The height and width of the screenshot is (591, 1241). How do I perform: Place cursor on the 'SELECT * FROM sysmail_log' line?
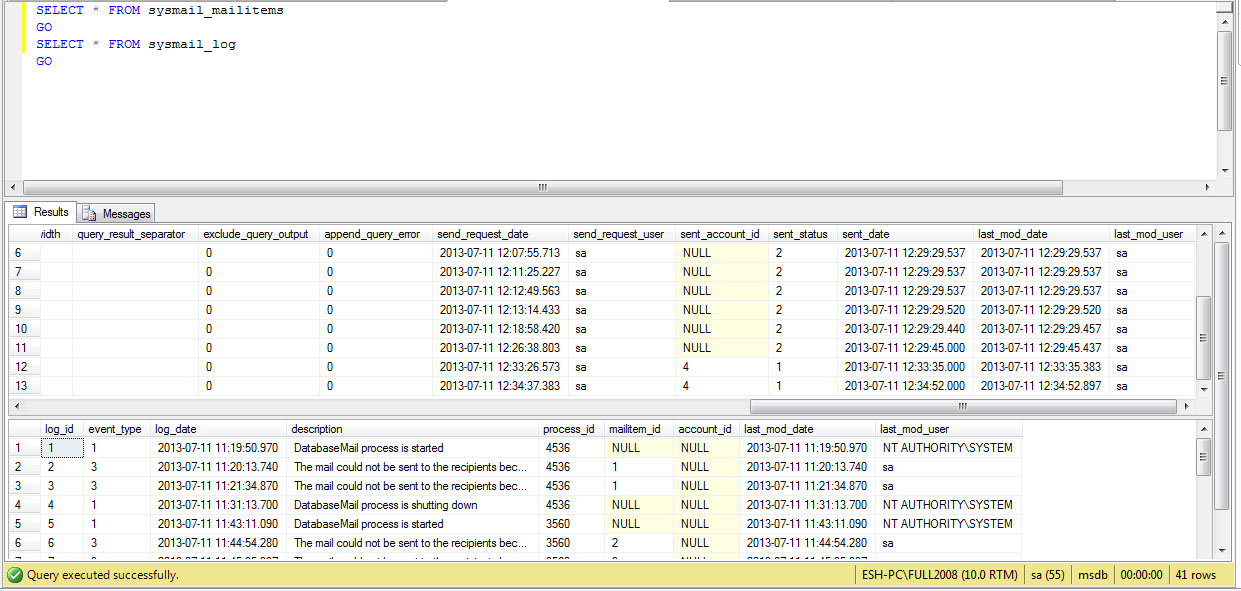[x=136, y=44]
